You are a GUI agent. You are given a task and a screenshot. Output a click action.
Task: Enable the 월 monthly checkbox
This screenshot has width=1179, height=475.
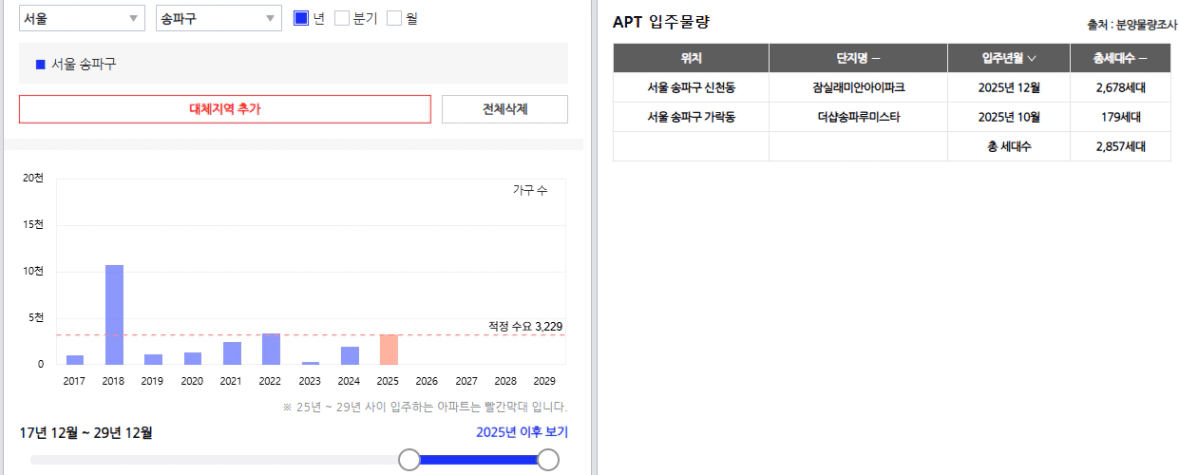[394, 19]
